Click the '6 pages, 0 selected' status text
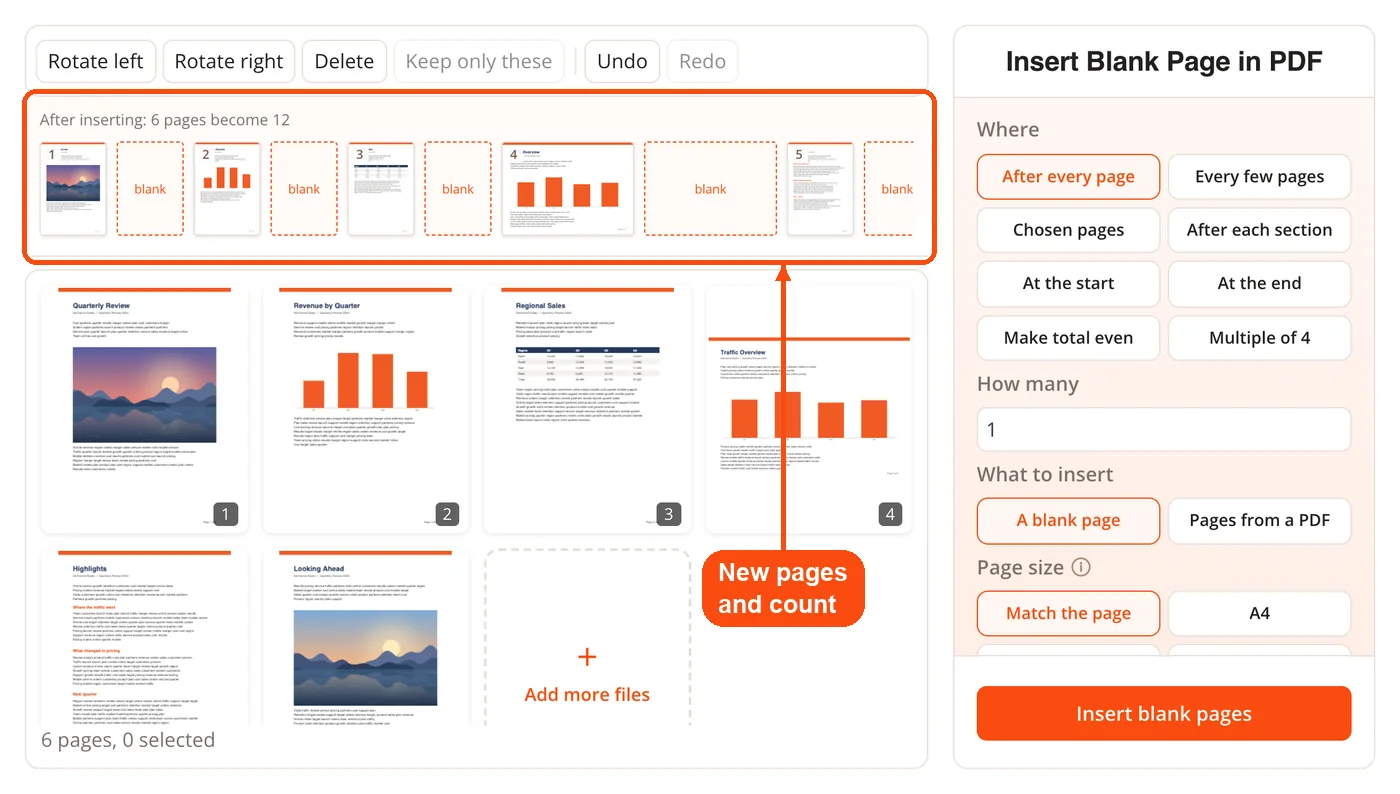Viewport: 1400px width, 794px height. coord(128,741)
